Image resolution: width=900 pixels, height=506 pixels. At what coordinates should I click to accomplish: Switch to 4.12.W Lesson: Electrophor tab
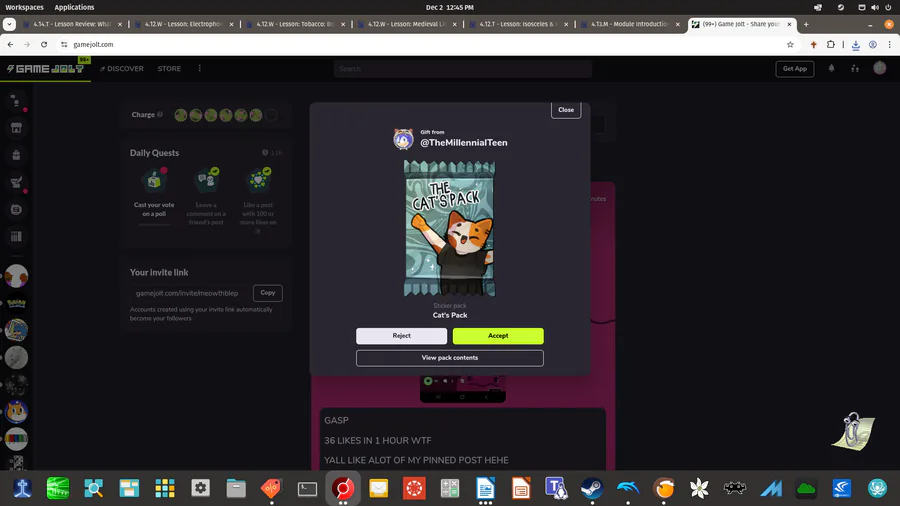(183, 24)
